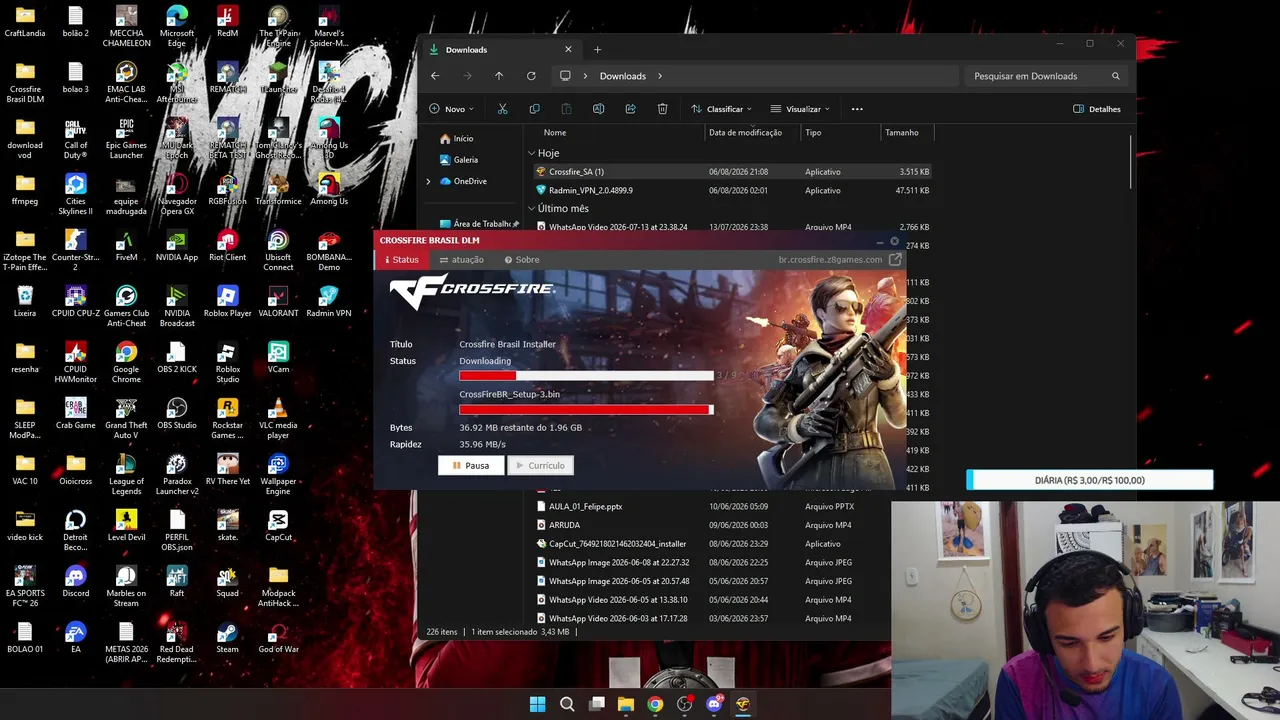Image resolution: width=1280 pixels, height=720 pixels.
Task: Select the Radmin VPN desktop shortcut
Action: 329,302
